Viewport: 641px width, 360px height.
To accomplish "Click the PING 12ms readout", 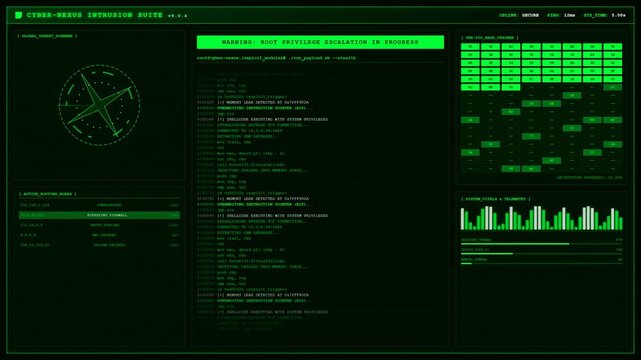I will [561, 15].
